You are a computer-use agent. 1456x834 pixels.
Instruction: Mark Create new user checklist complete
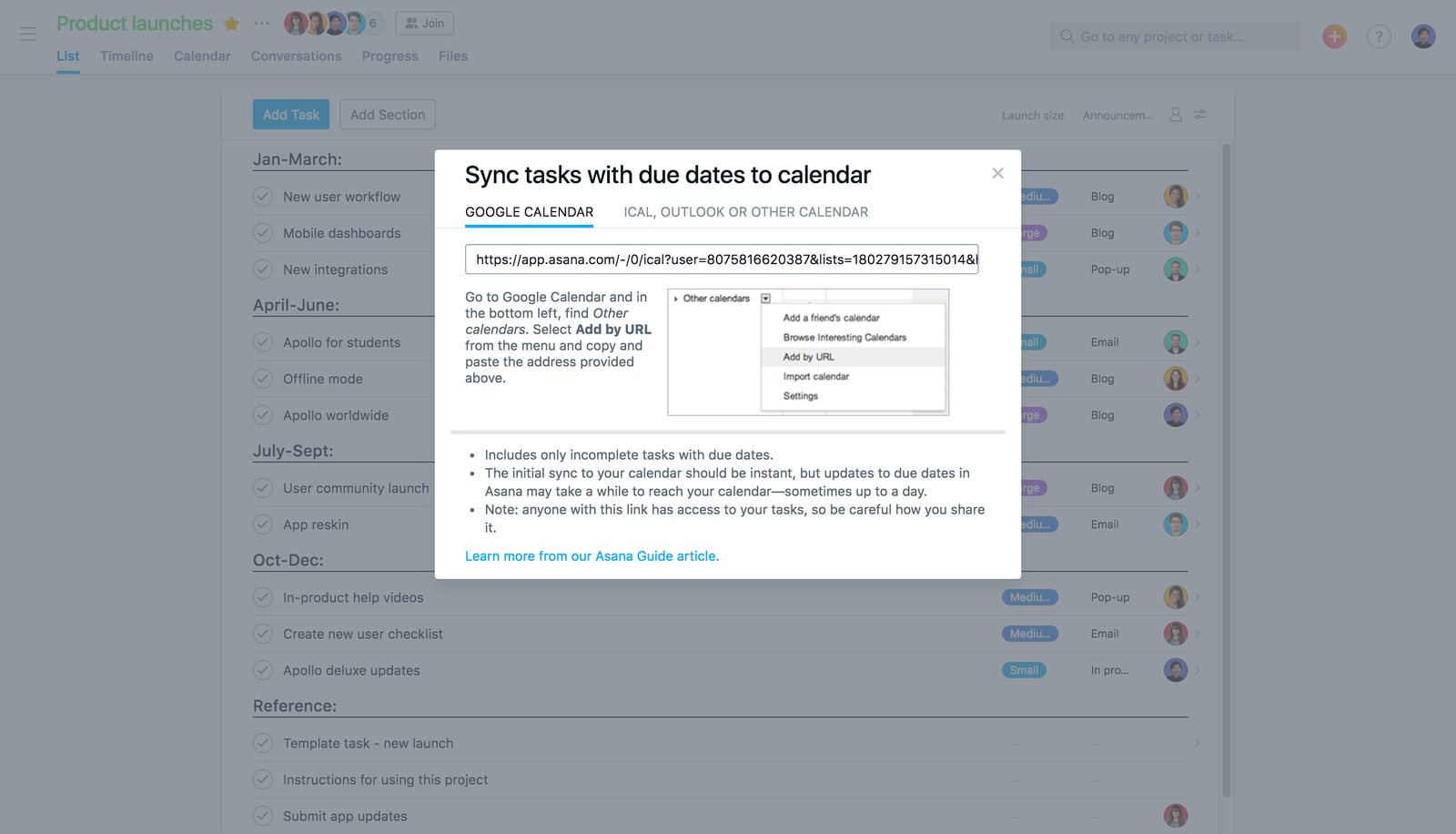[x=263, y=634]
